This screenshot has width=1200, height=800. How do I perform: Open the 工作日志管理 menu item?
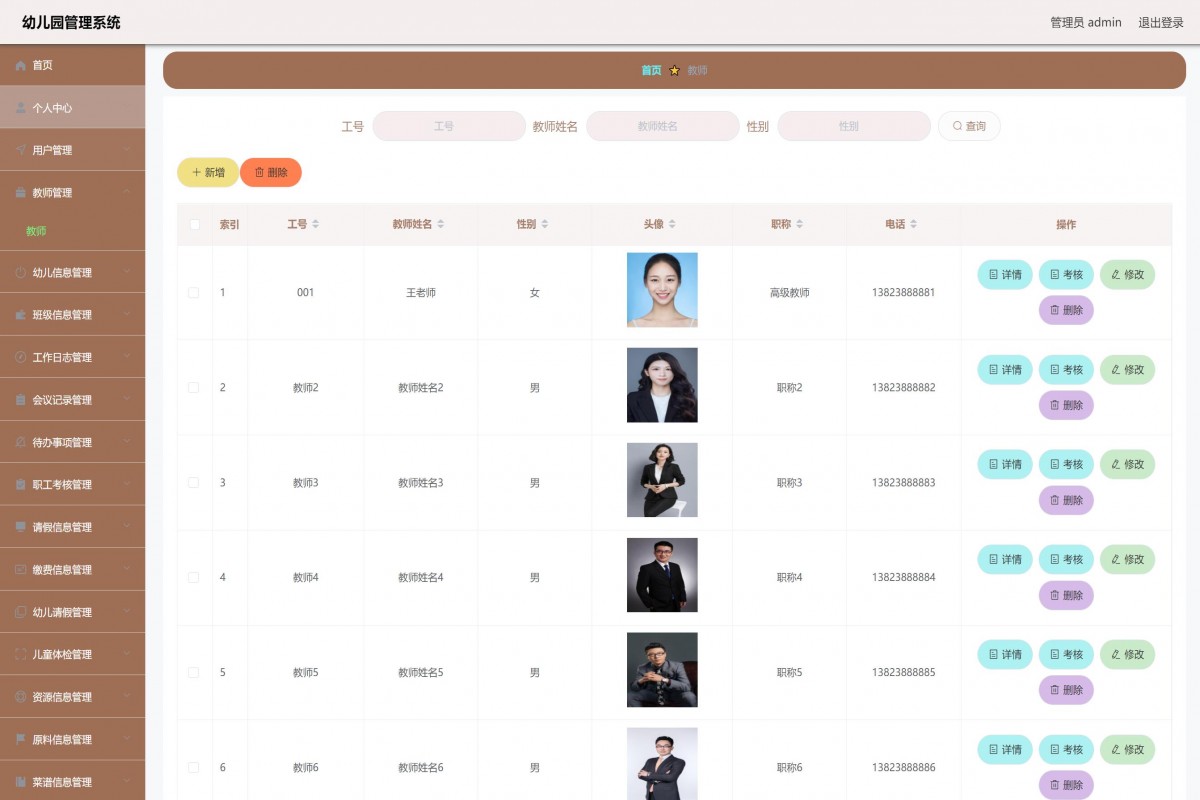(72, 357)
